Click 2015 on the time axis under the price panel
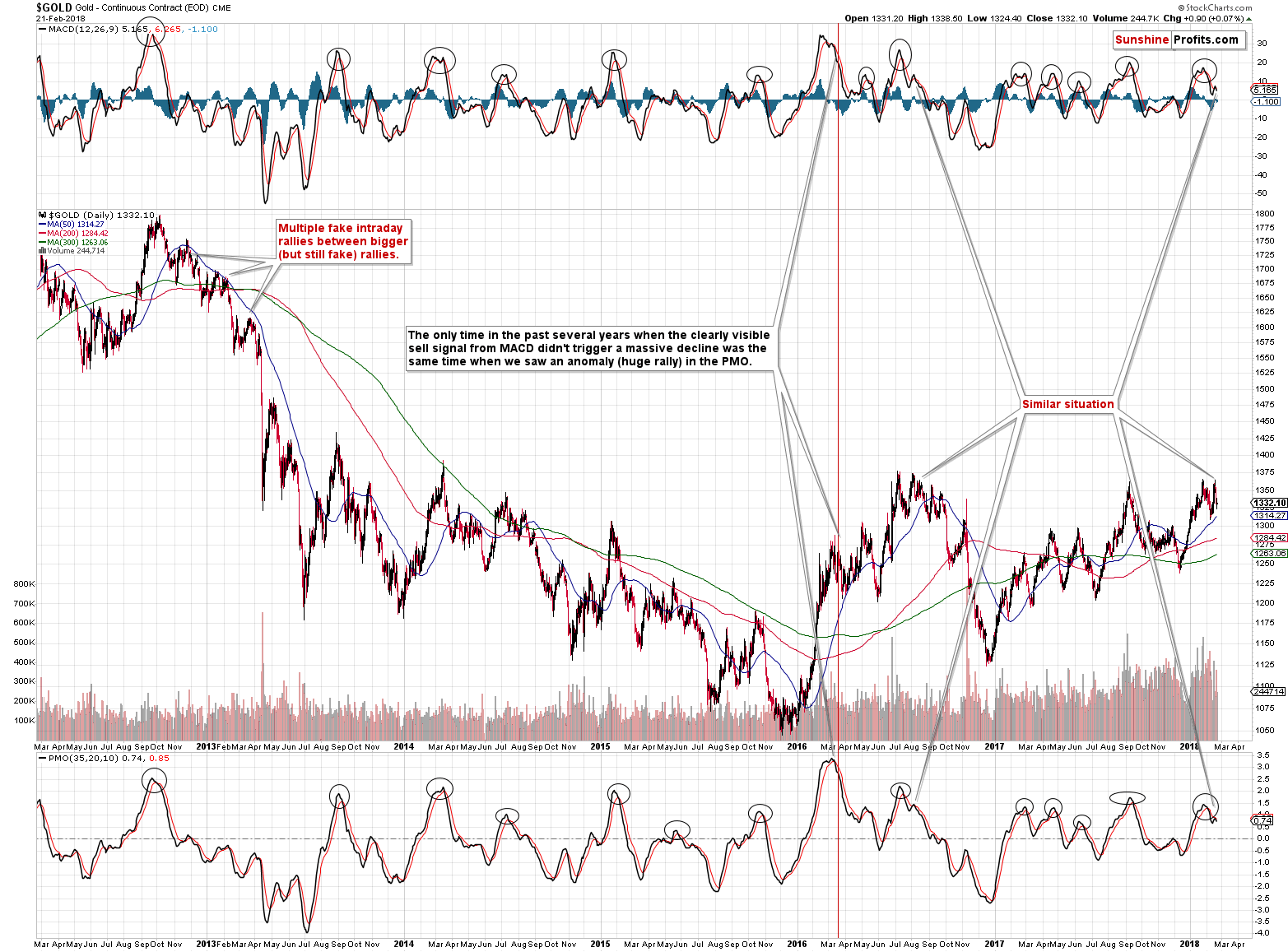 tap(601, 746)
